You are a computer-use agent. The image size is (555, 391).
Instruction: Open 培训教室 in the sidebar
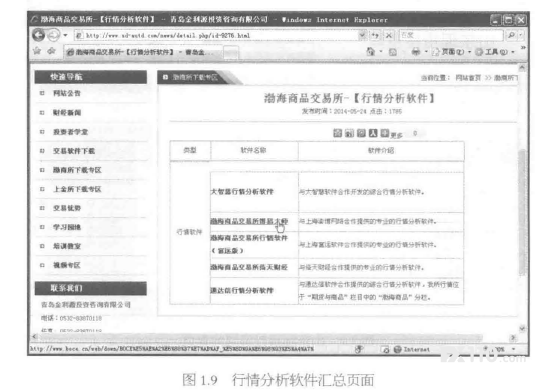[67, 246]
